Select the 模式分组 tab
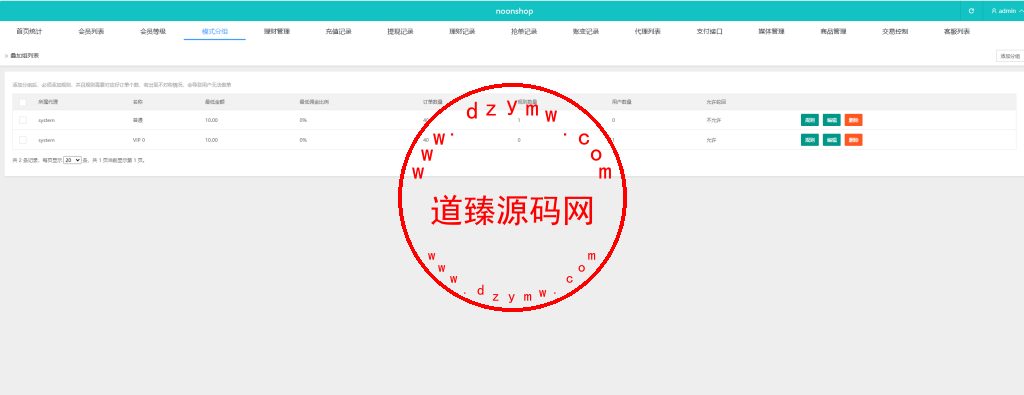The width and height of the screenshot is (1024, 395). click(x=215, y=31)
